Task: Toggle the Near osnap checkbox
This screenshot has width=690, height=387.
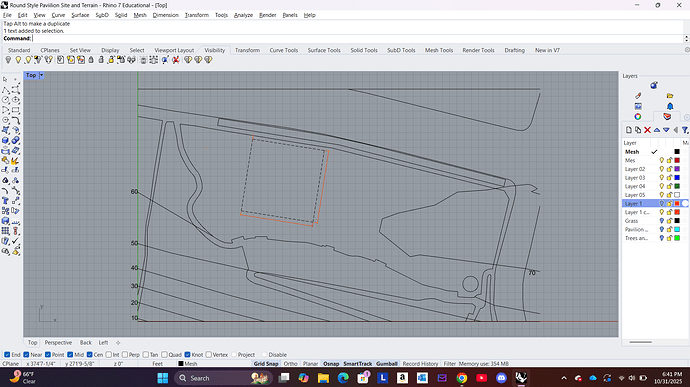Action: [26, 354]
